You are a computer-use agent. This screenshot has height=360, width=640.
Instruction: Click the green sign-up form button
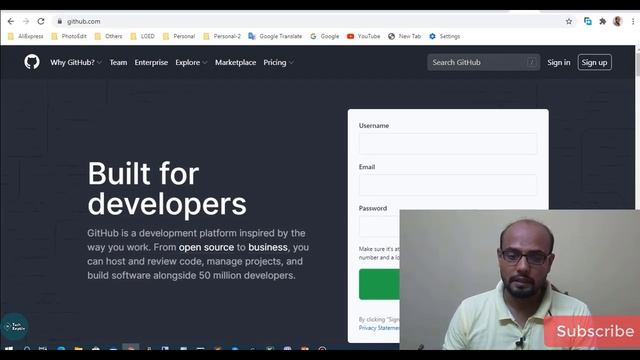pyautogui.click(x=379, y=284)
